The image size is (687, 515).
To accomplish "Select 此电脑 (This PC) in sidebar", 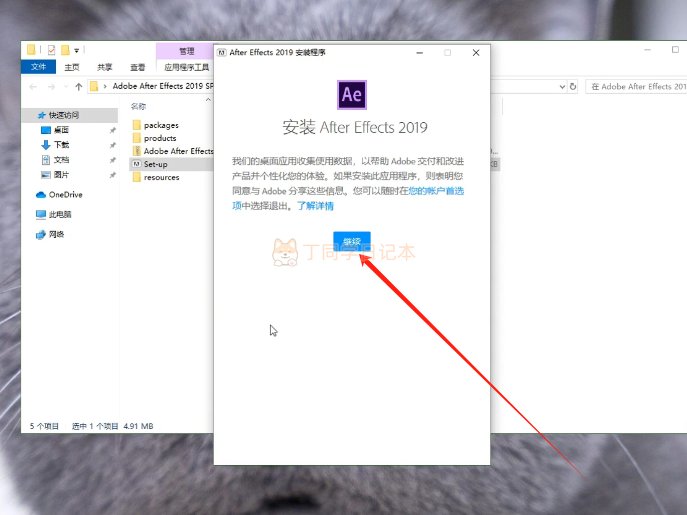I will pos(60,214).
